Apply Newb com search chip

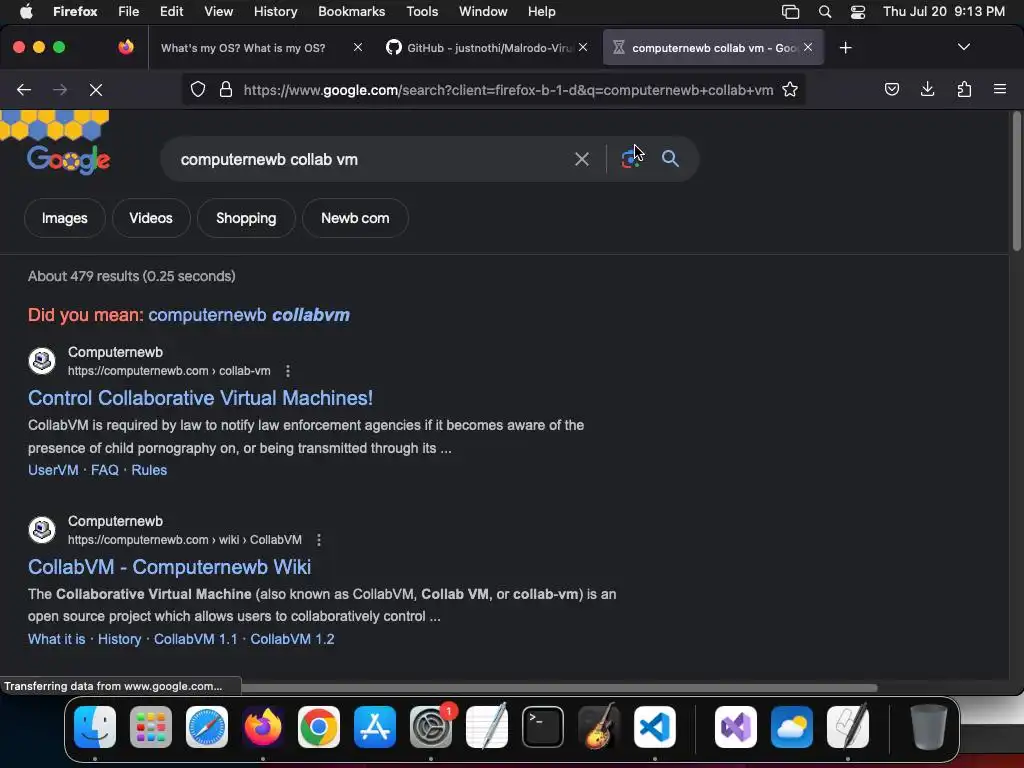coord(355,218)
